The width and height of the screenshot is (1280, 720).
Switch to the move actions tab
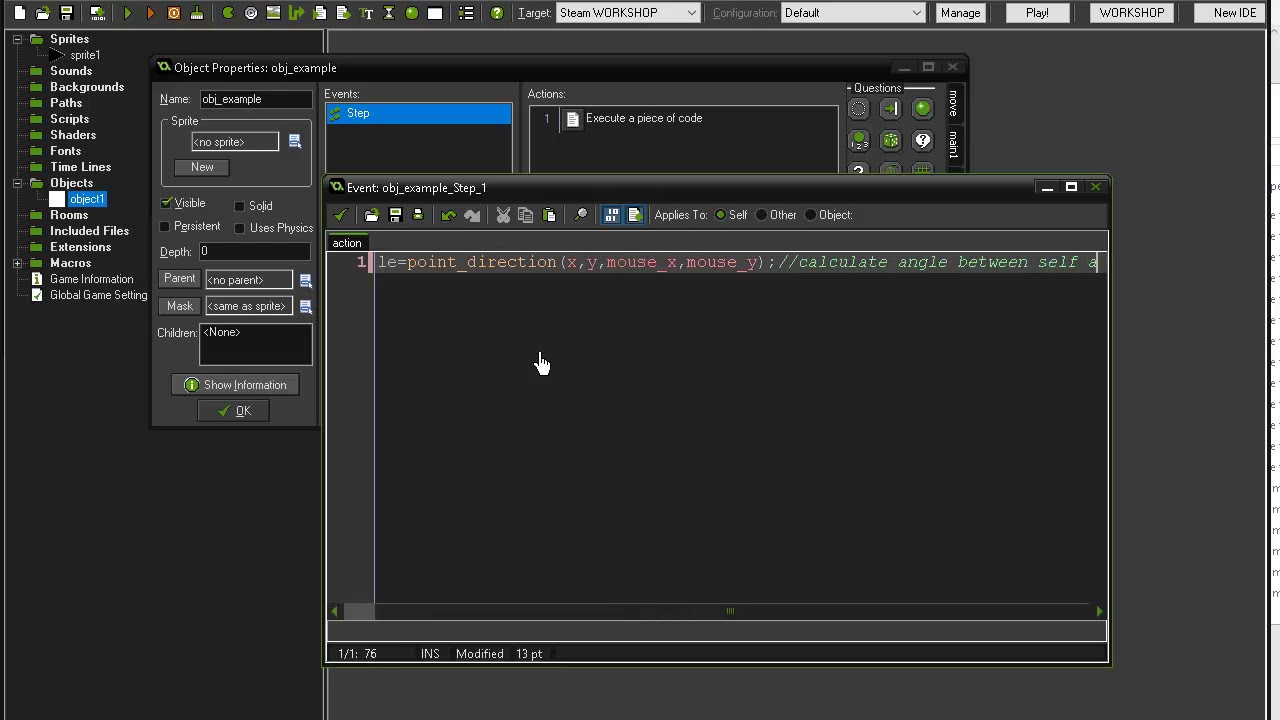pos(953,103)
